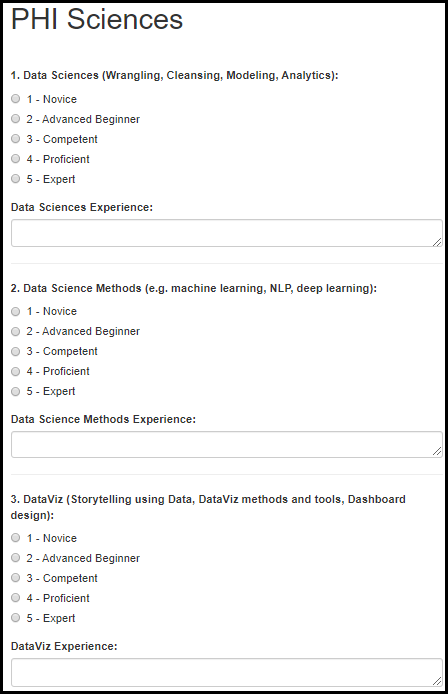Select '1 - Novice' for Data Sciences
The height and width of the screenshot is (694, 448).
(x=15, y=99)
